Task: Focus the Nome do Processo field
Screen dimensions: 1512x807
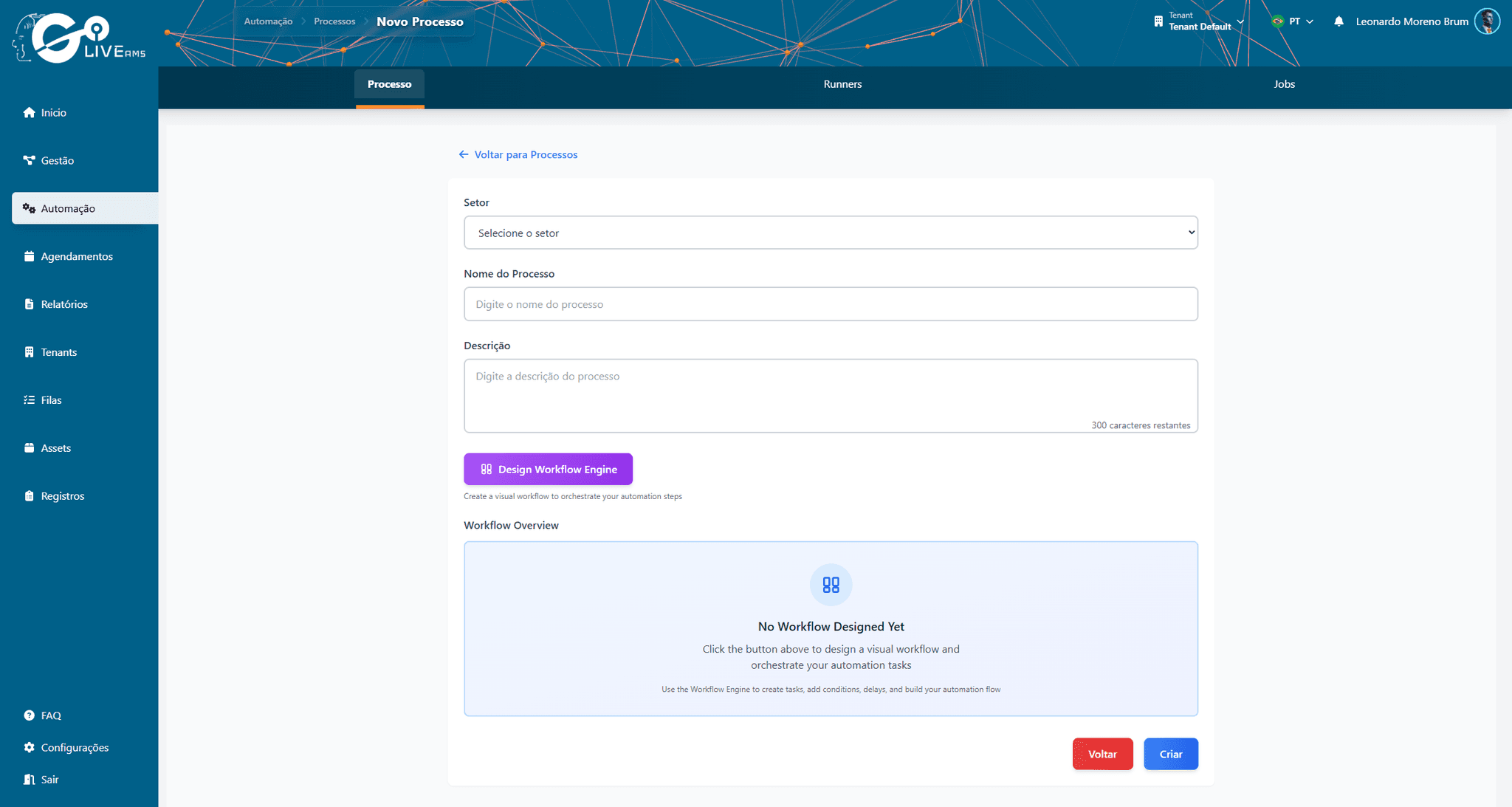Action: (831, 304)
